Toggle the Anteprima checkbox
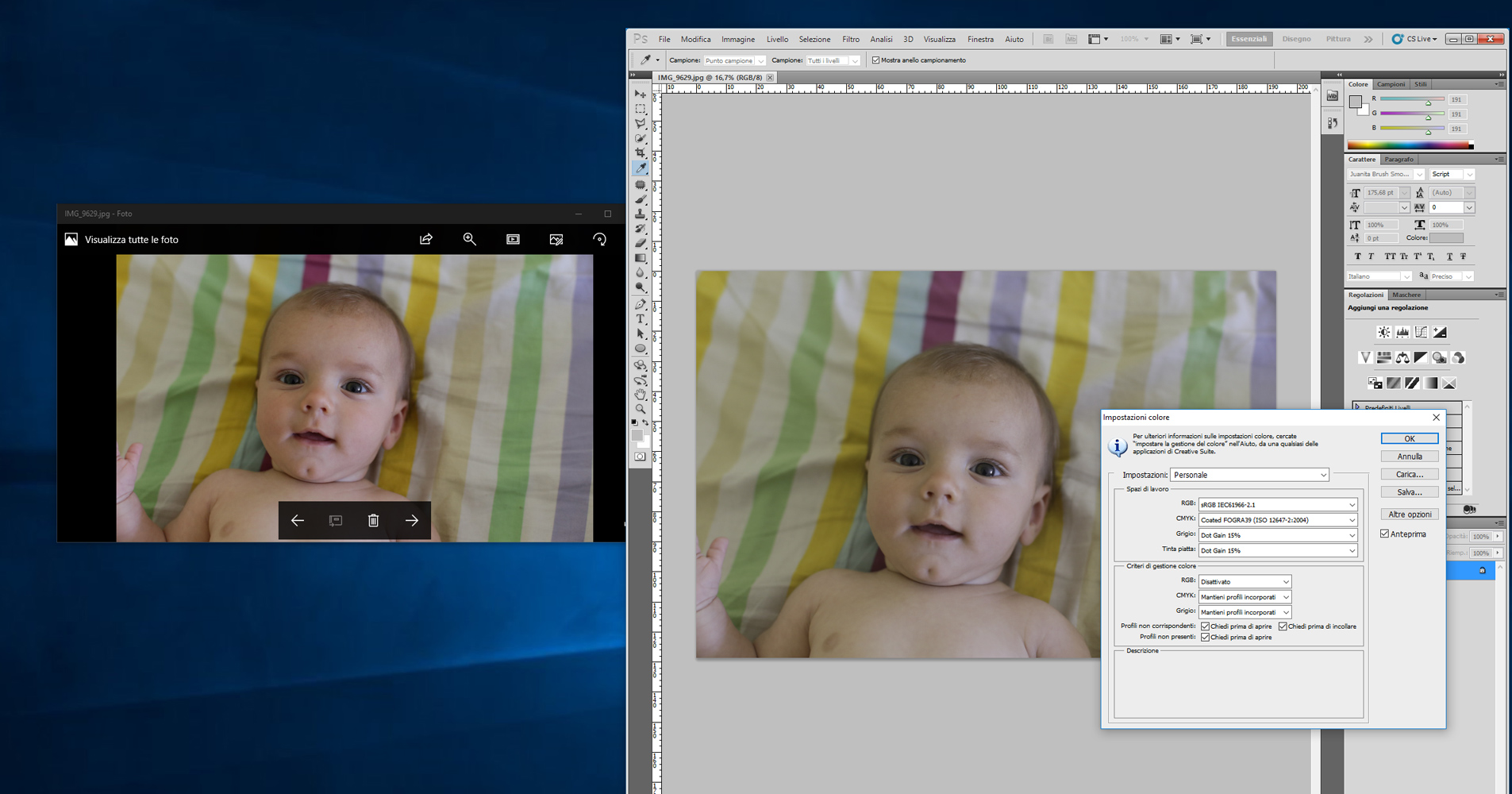 [1385, 534]
